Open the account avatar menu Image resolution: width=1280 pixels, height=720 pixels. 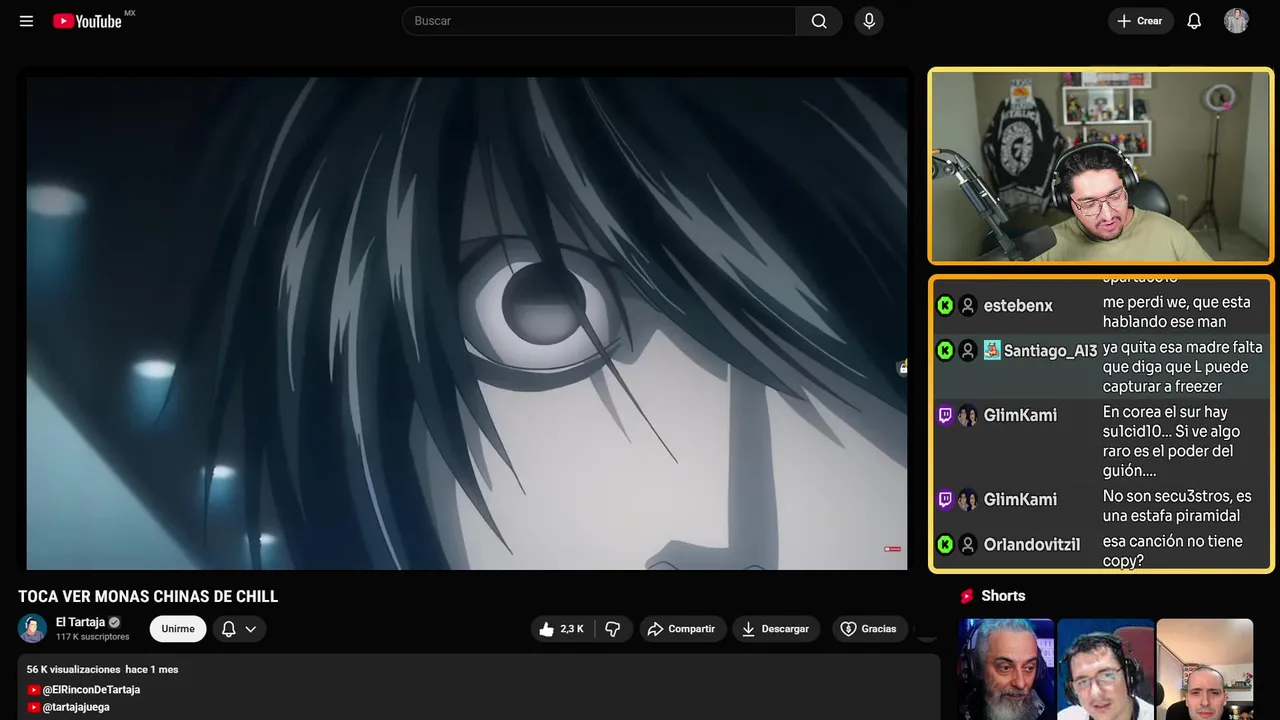(1236, 21)
